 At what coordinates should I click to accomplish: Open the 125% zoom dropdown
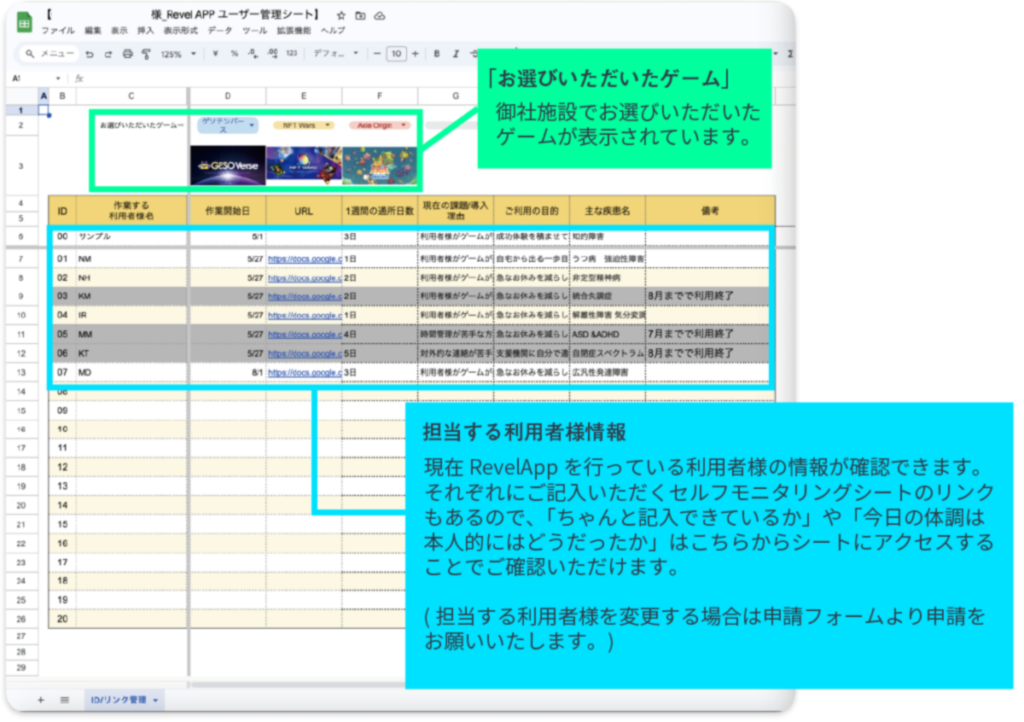point(176,54)
